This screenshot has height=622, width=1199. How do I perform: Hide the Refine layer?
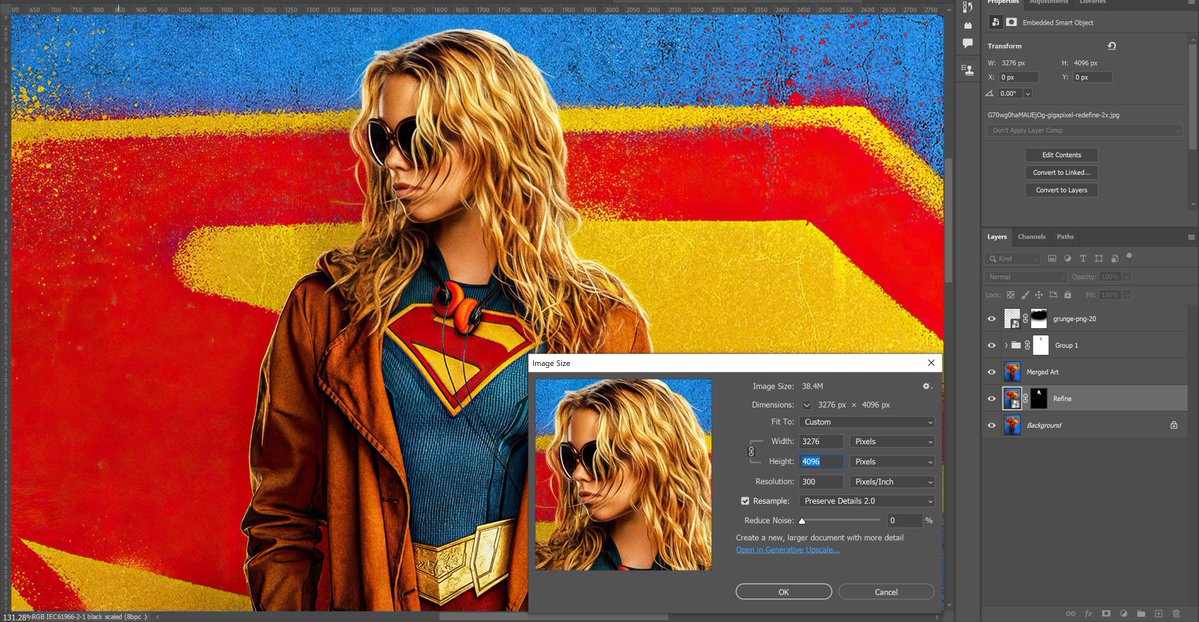pyautogui.click(x=992, y=399)
